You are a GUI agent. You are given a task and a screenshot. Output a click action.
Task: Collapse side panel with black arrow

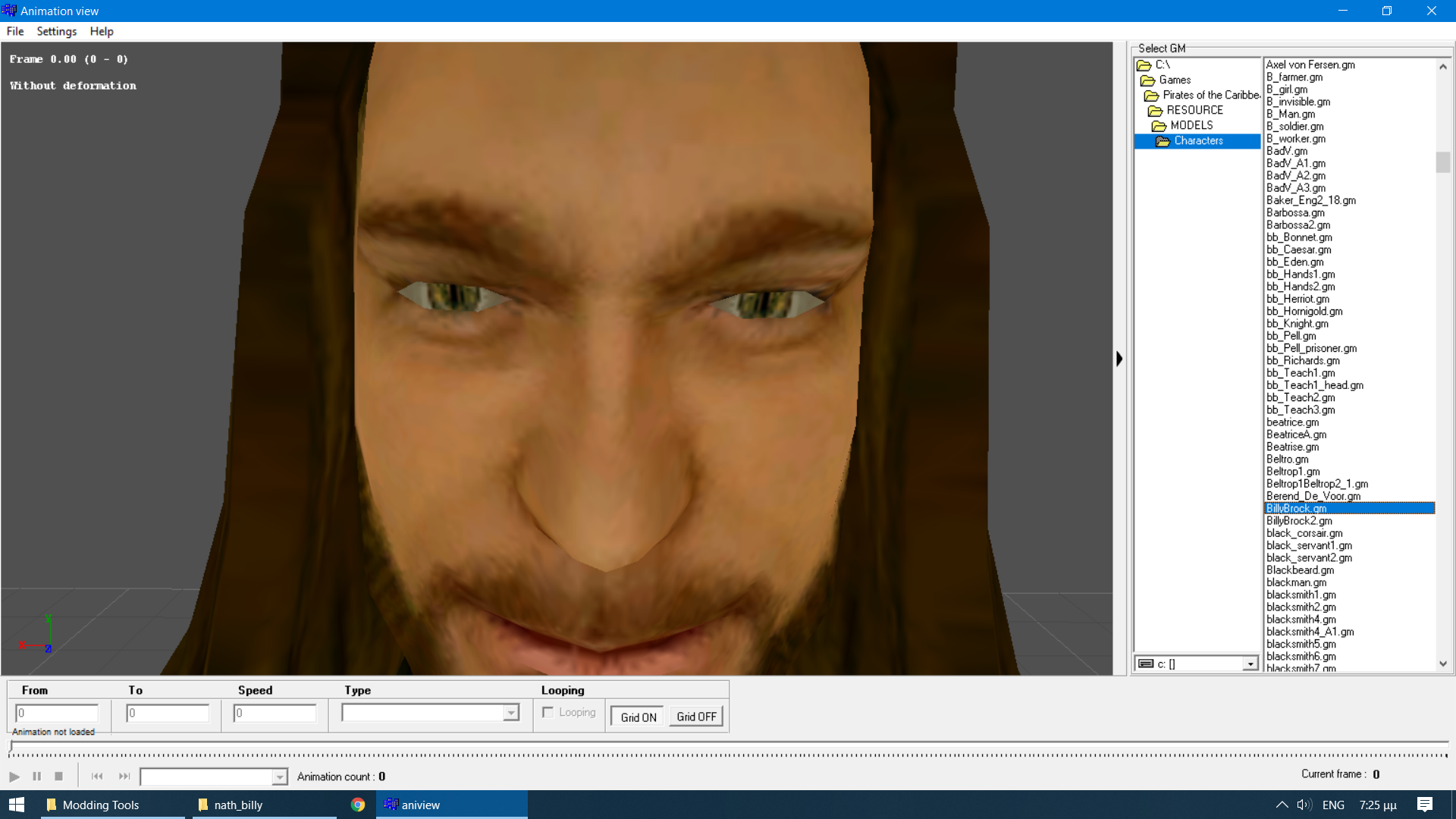(1119, 359)
